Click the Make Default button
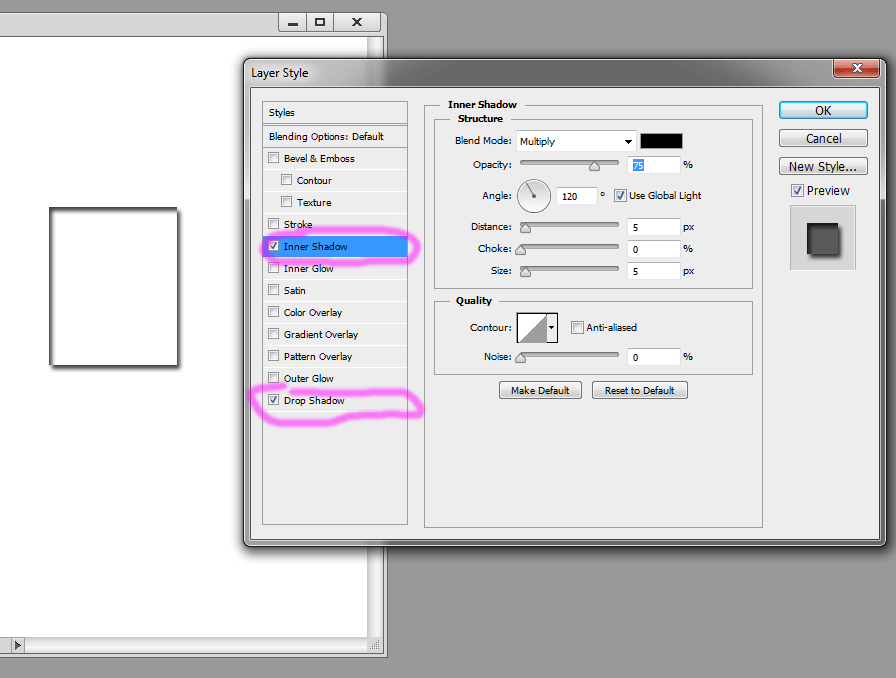This screenshot has height=678, width=896. 540,390
